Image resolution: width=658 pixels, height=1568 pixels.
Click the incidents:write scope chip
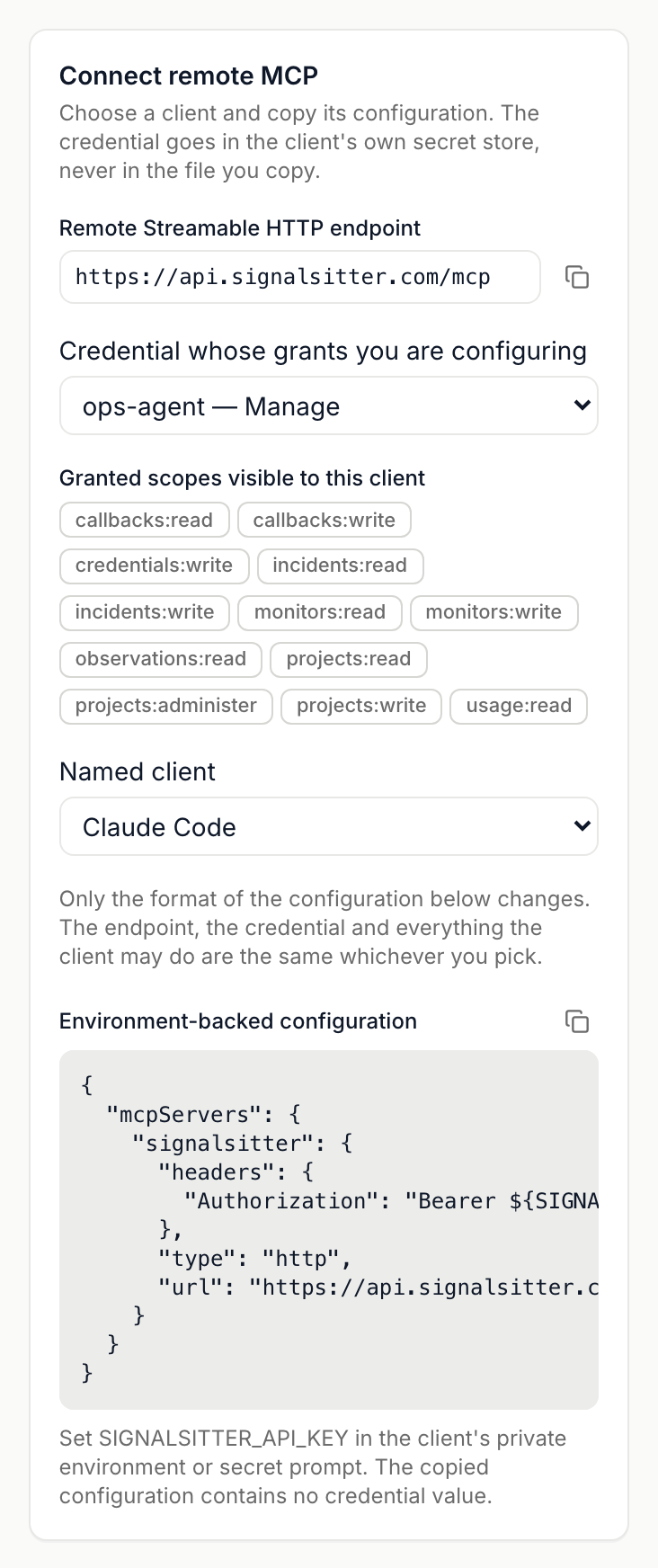145,612
